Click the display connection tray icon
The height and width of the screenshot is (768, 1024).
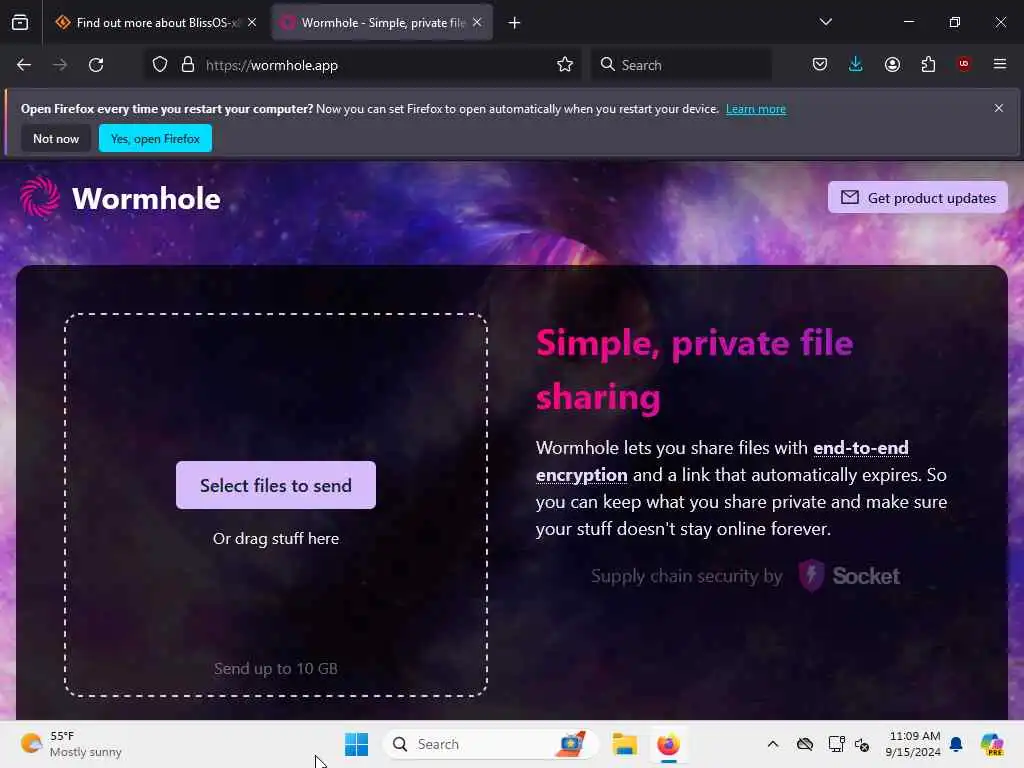[836, 744]
